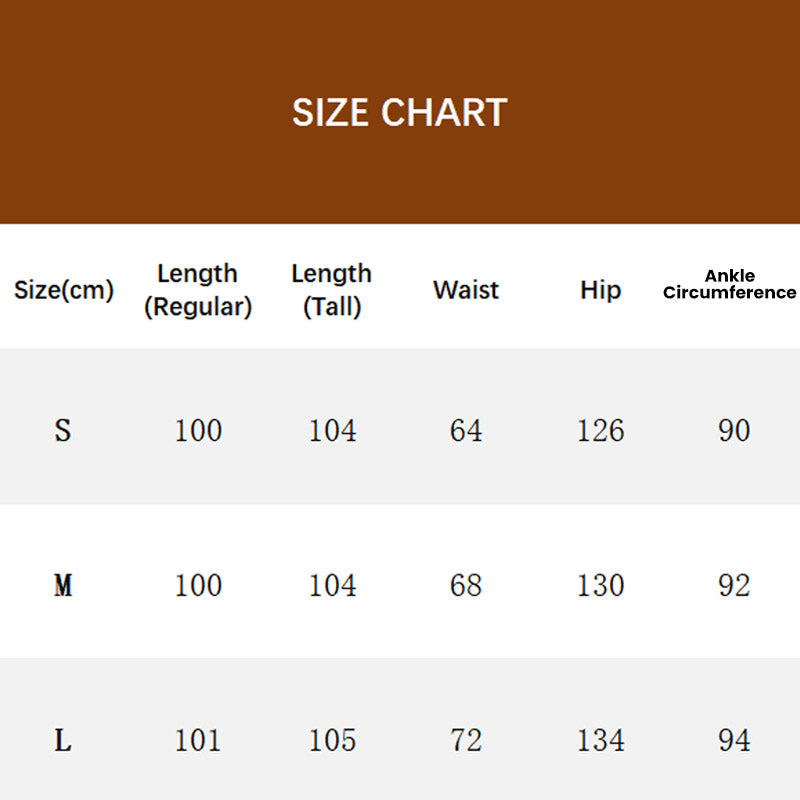The image size is (800, 800).
Task: Click the M size row label
Action: click(x=63, y=585)
